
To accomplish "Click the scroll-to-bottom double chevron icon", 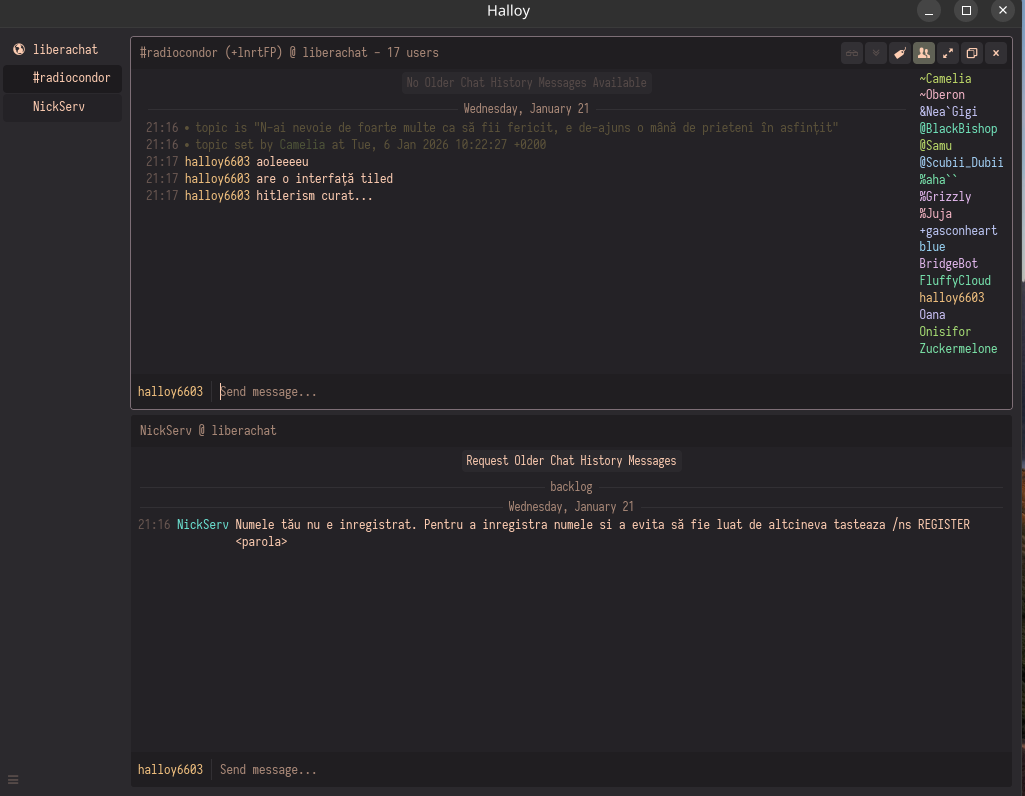I will [x=876, y=53].
